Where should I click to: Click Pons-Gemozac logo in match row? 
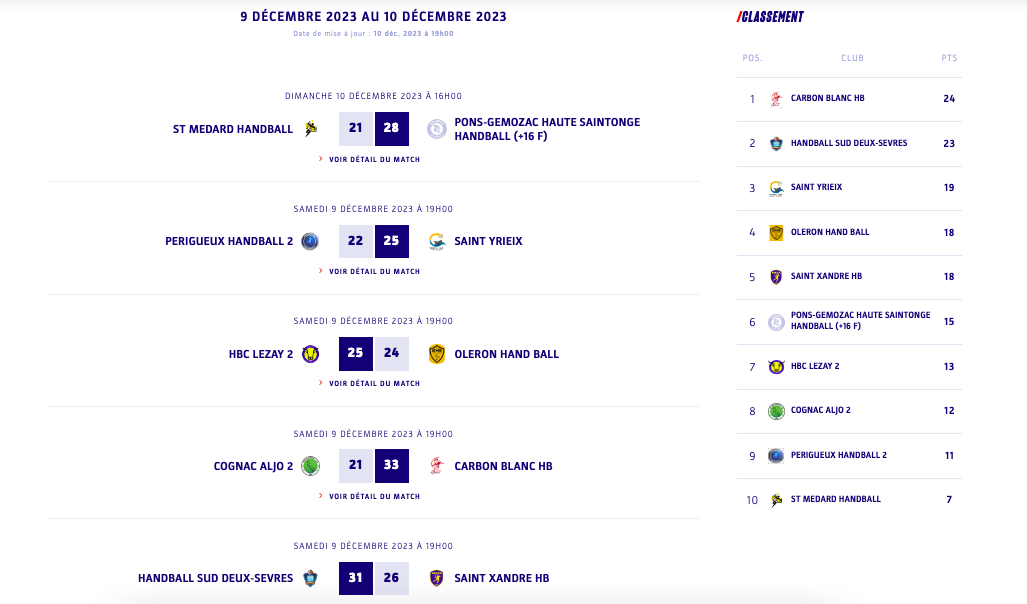tap(437, 129)
